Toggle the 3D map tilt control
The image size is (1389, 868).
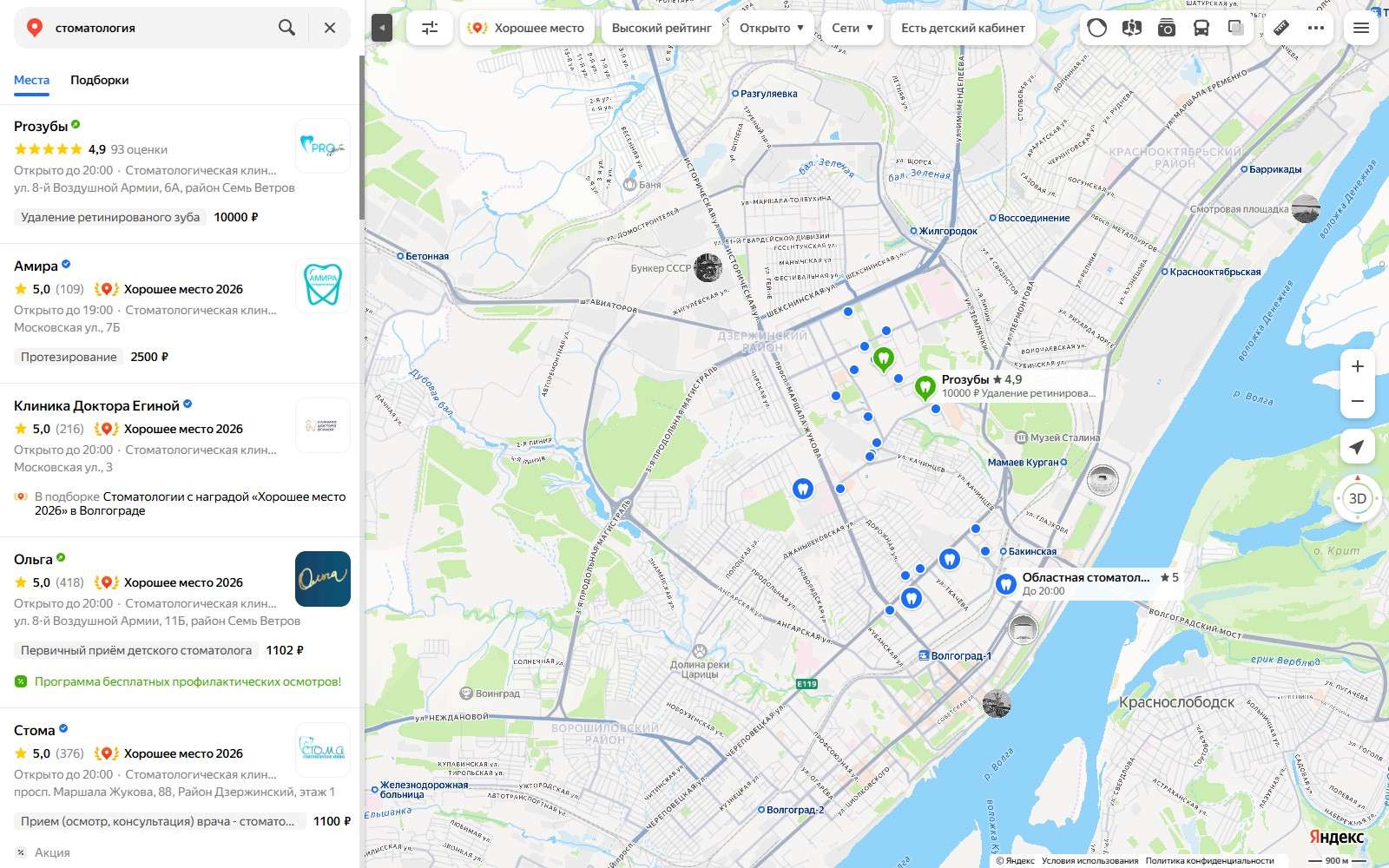pyautogui.click(x=1358, y=498)
